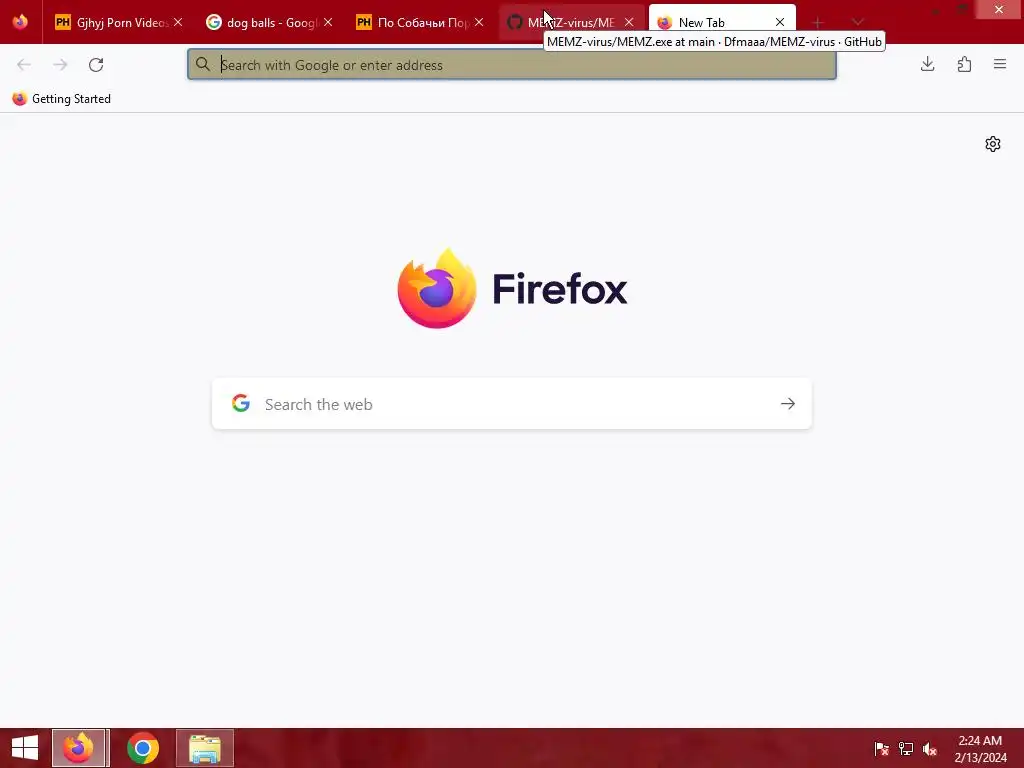Click the Search the web box
The image size is (1024, 768).
tap(512, 404)
